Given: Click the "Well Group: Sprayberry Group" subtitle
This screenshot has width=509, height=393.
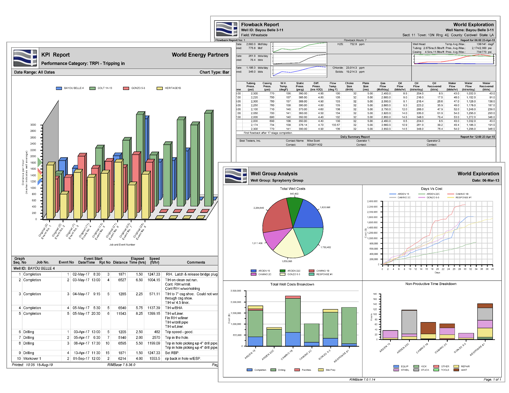Looking at the screenshot, I should coord(277,180).
